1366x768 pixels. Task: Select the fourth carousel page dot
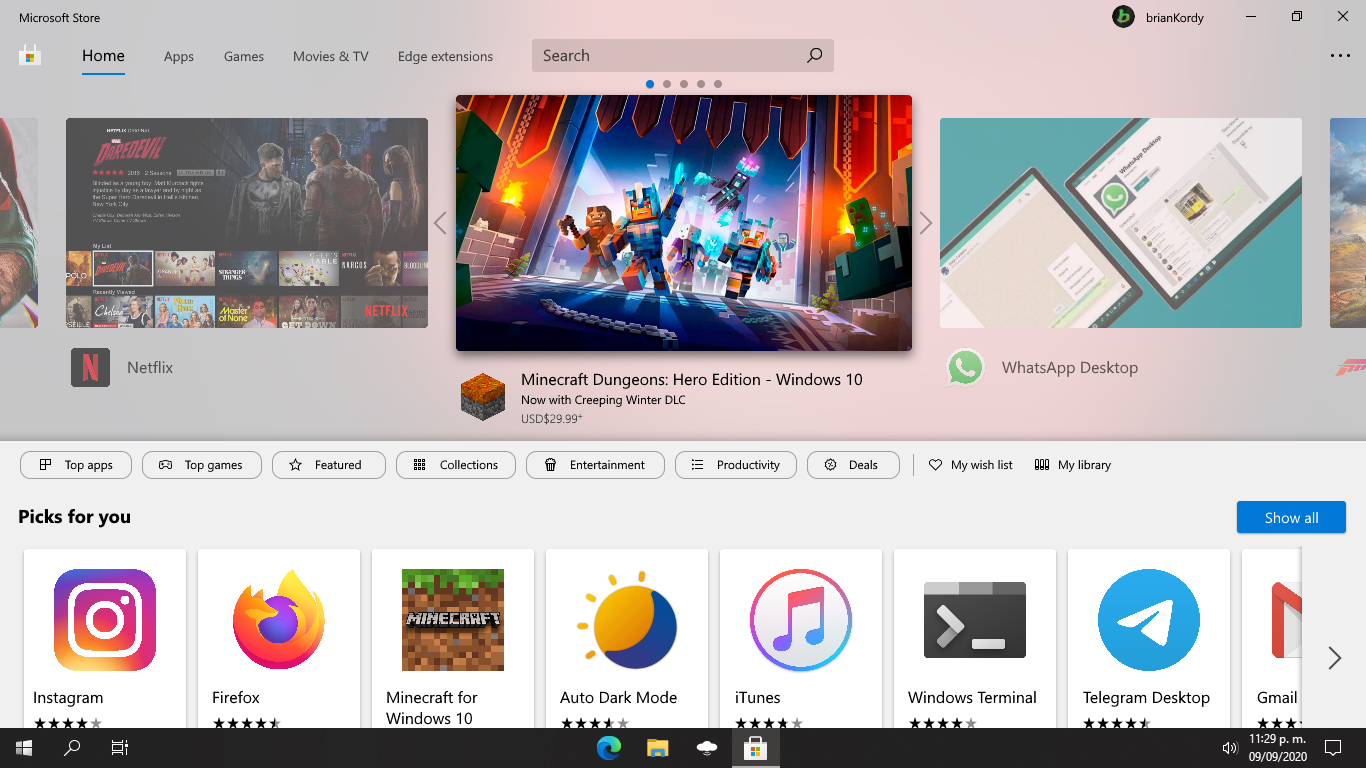(701, 84)
